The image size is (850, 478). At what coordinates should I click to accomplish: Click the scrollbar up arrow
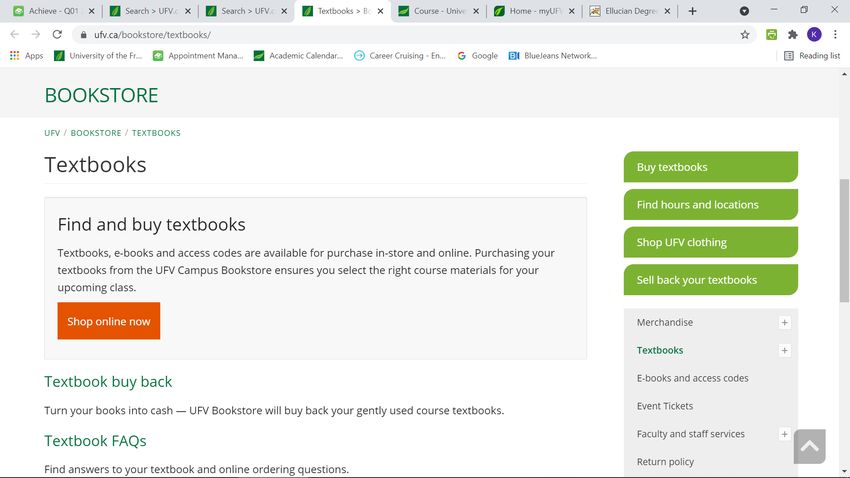(844, 74)
